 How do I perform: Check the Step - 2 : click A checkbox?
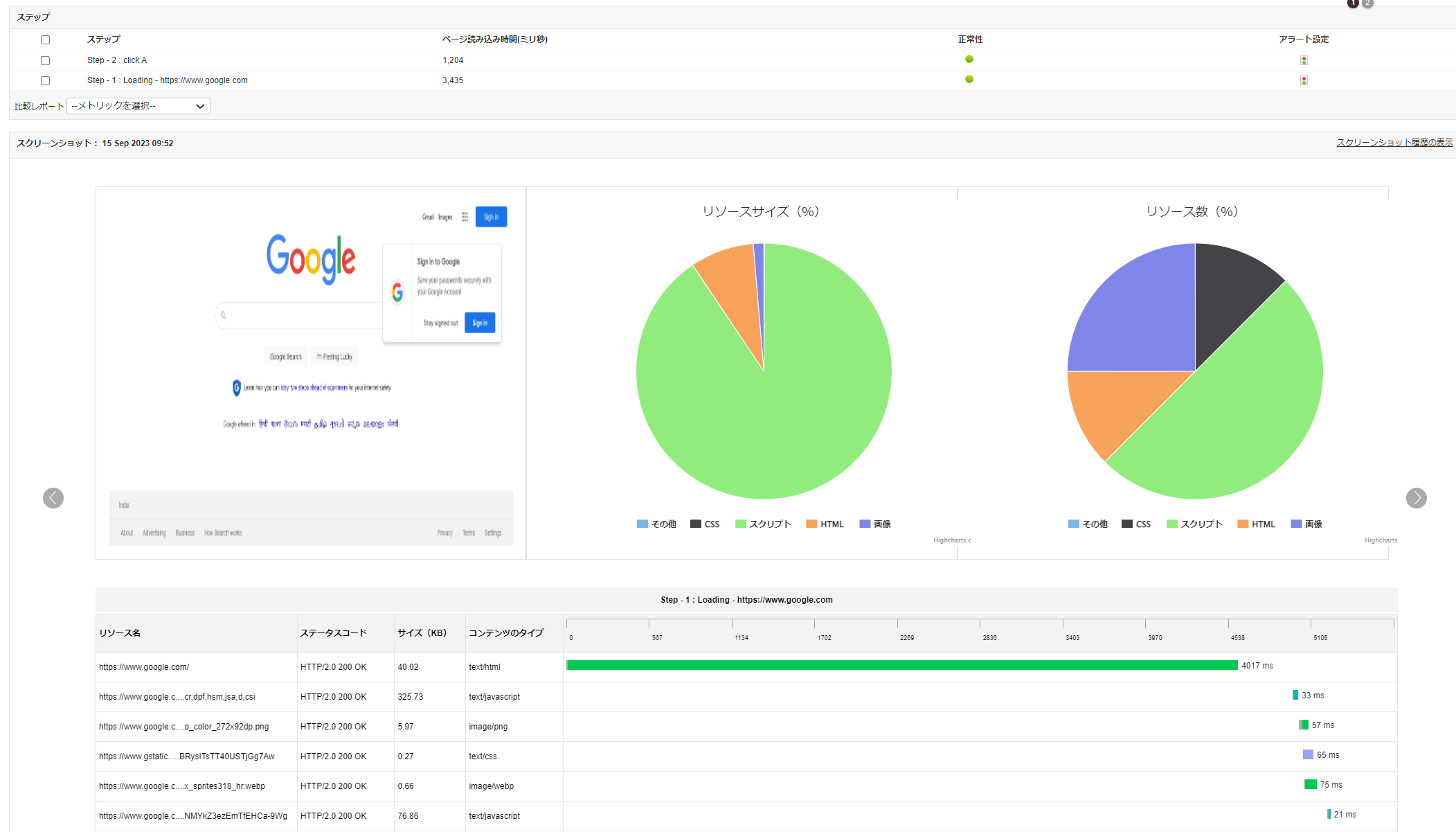(46, 60)
